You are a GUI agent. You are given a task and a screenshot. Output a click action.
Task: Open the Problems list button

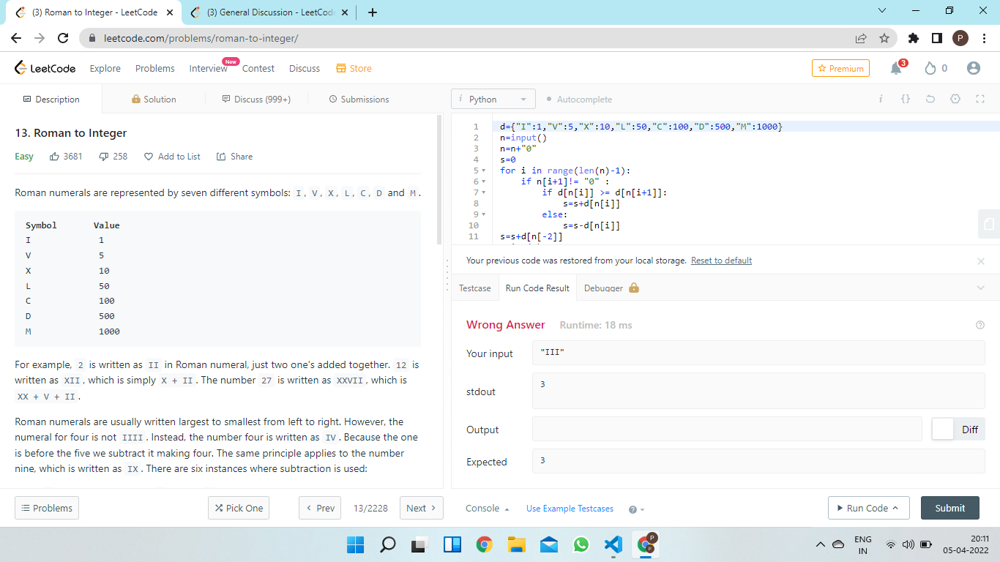point(47,508)
